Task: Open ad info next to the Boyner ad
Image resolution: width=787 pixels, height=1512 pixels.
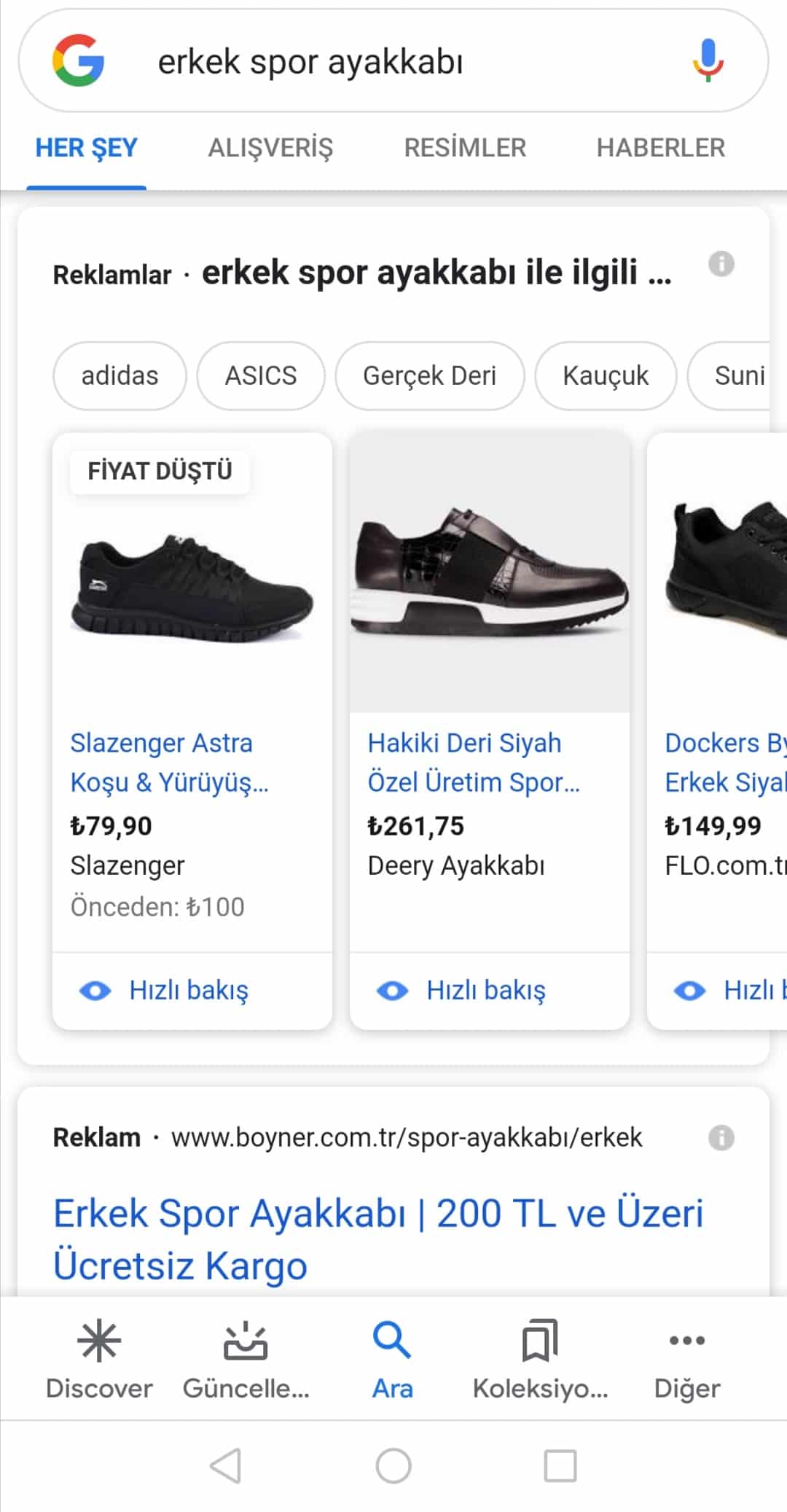Action: 721,1137
